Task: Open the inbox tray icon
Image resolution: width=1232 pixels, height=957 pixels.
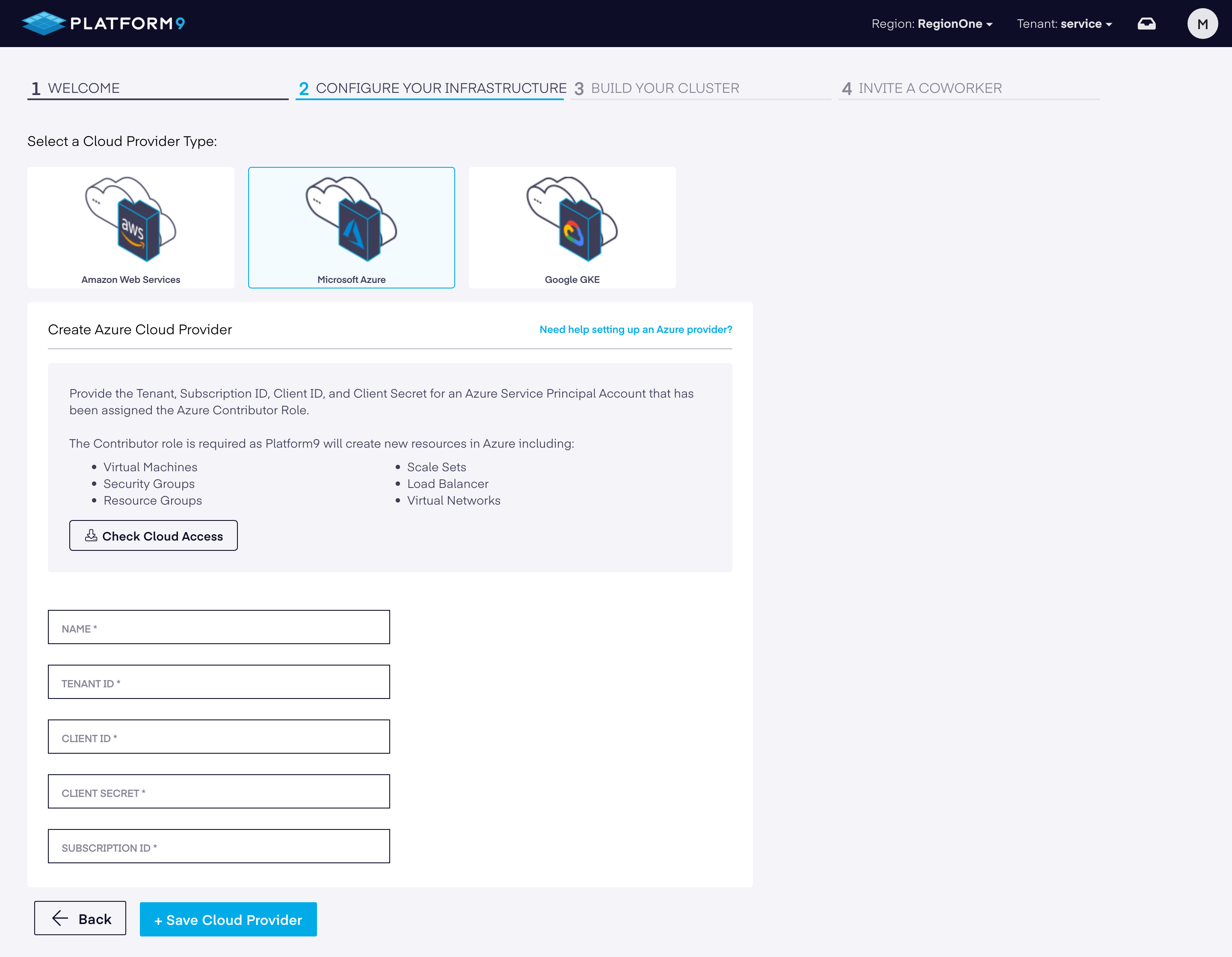Action: (x=1146, y=24)
